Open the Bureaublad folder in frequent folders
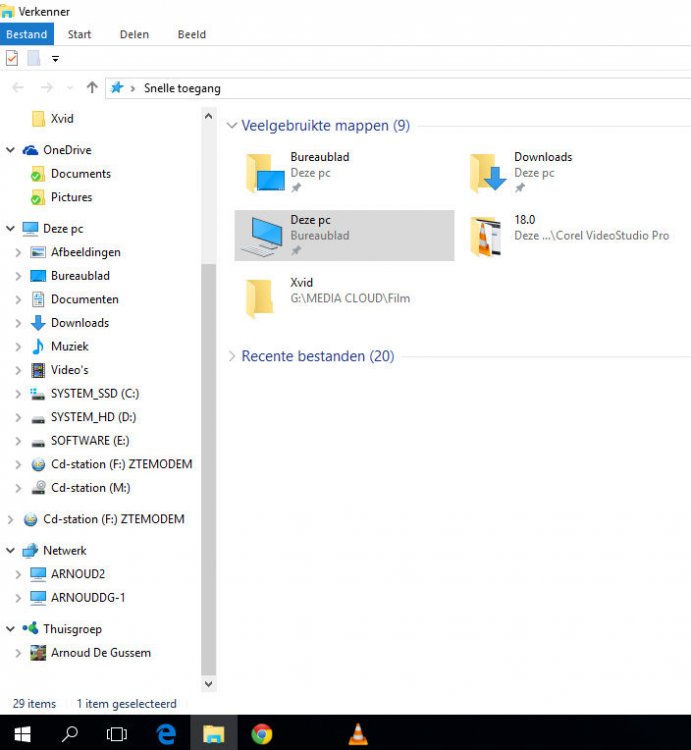The width and height of the screenshot is (691, 750). [x=264, y=172]
